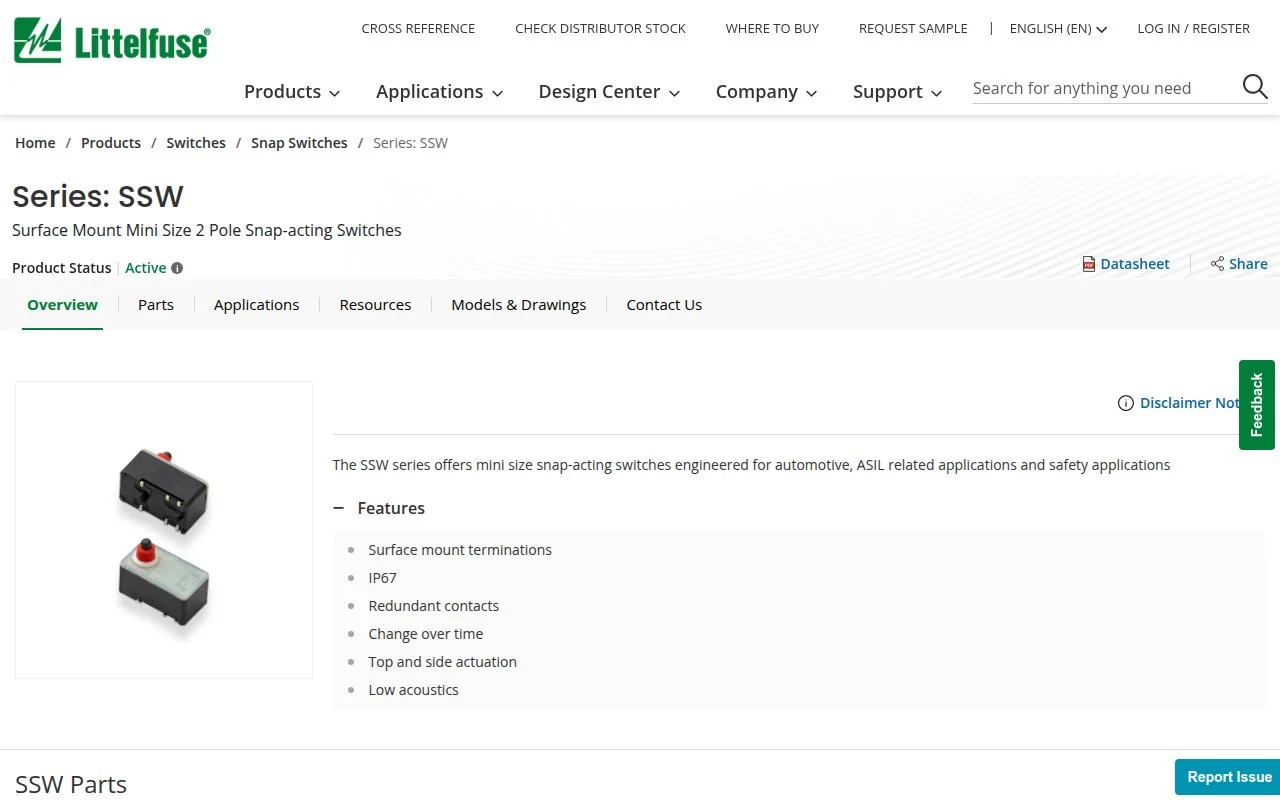Open Snap Switches breadcrumb link
Image resolution: width=1280 pixels, height=800 pixels.
[299, 143]
